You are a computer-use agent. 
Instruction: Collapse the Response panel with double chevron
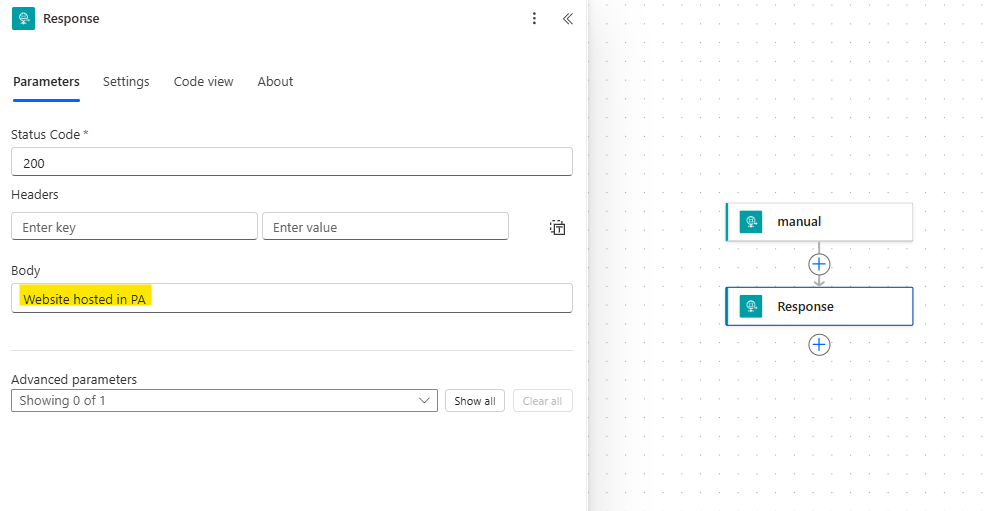pyautogui.click(x=568, y=18)
